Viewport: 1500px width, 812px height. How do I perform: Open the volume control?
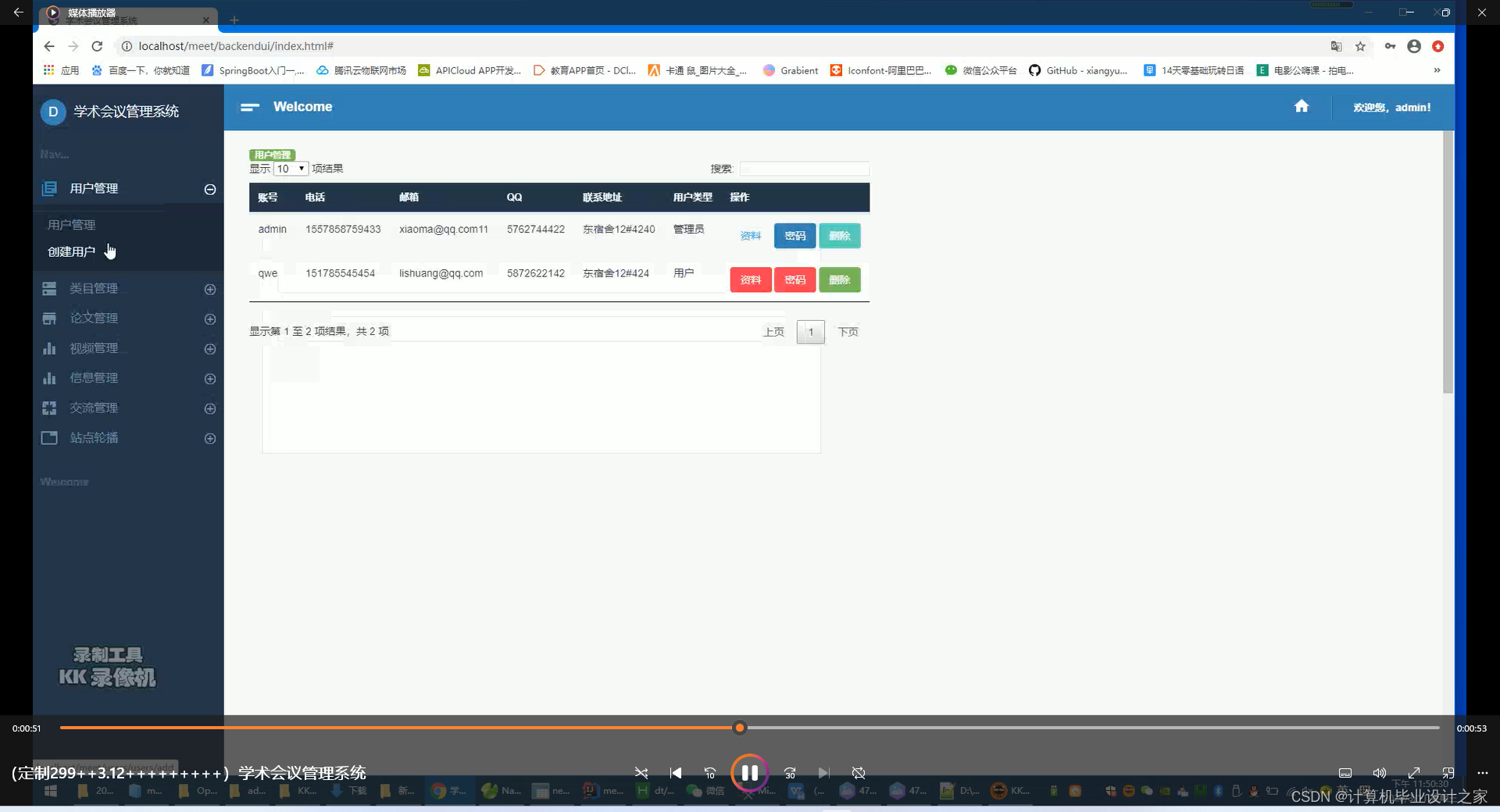1380,773
